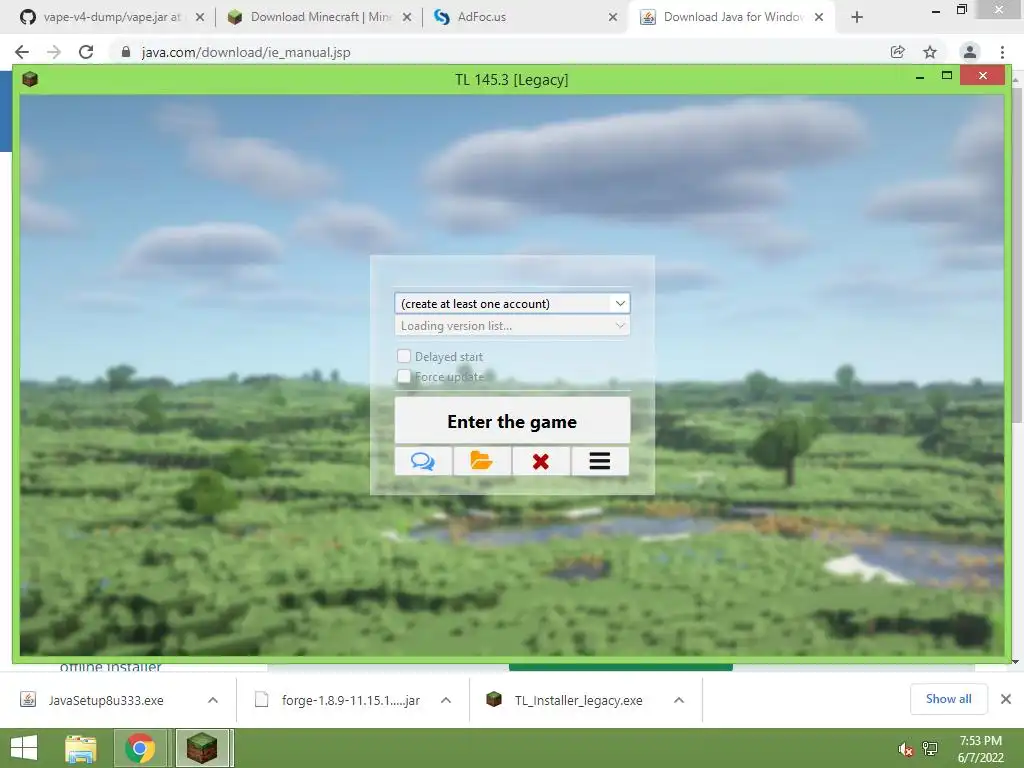The height and width of the screenshot is (768, 1024).
Task: Open JavaSetup8u333.exe download
Action: [106, 700]
